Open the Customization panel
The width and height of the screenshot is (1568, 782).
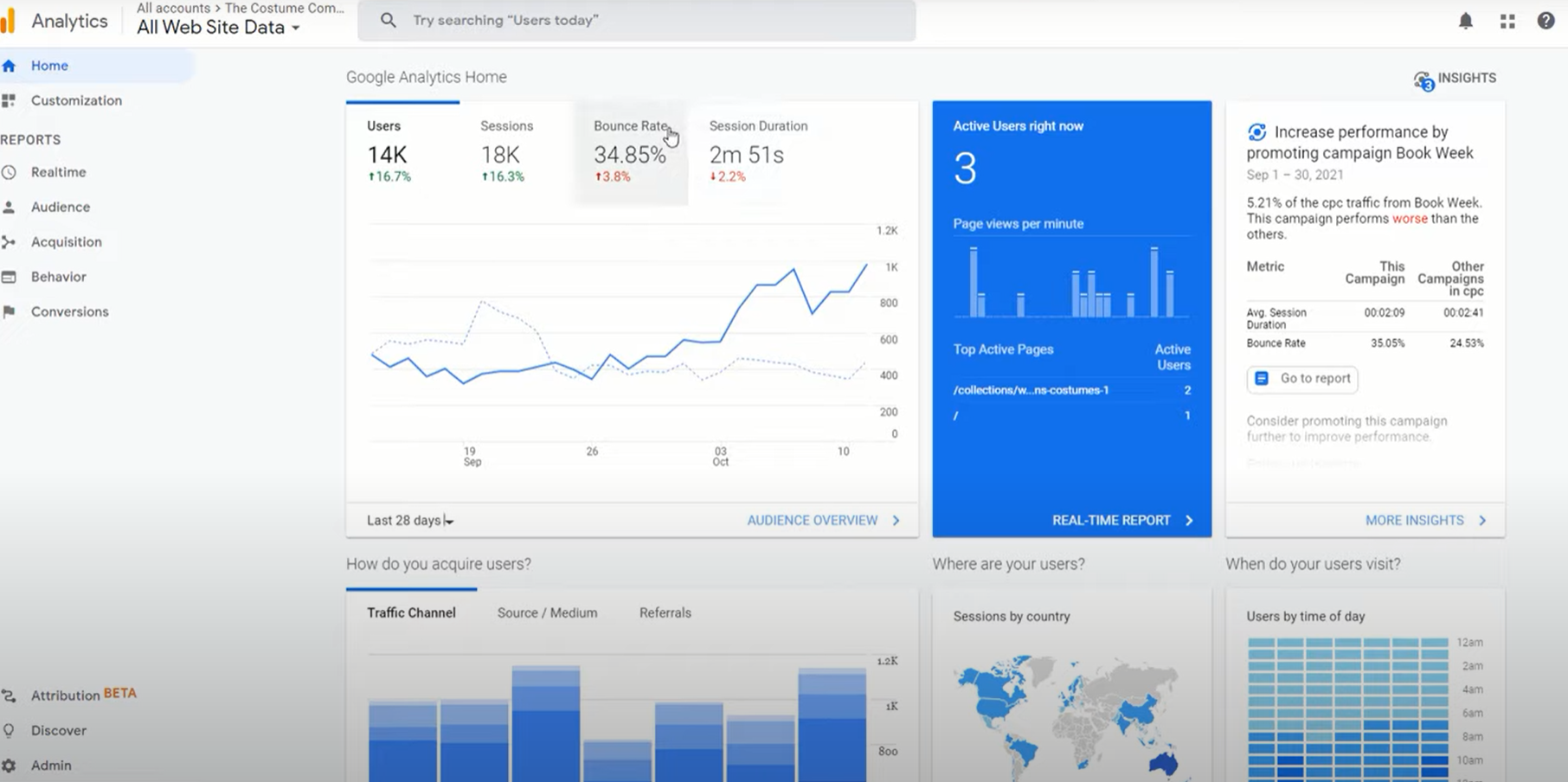[76, 100]
